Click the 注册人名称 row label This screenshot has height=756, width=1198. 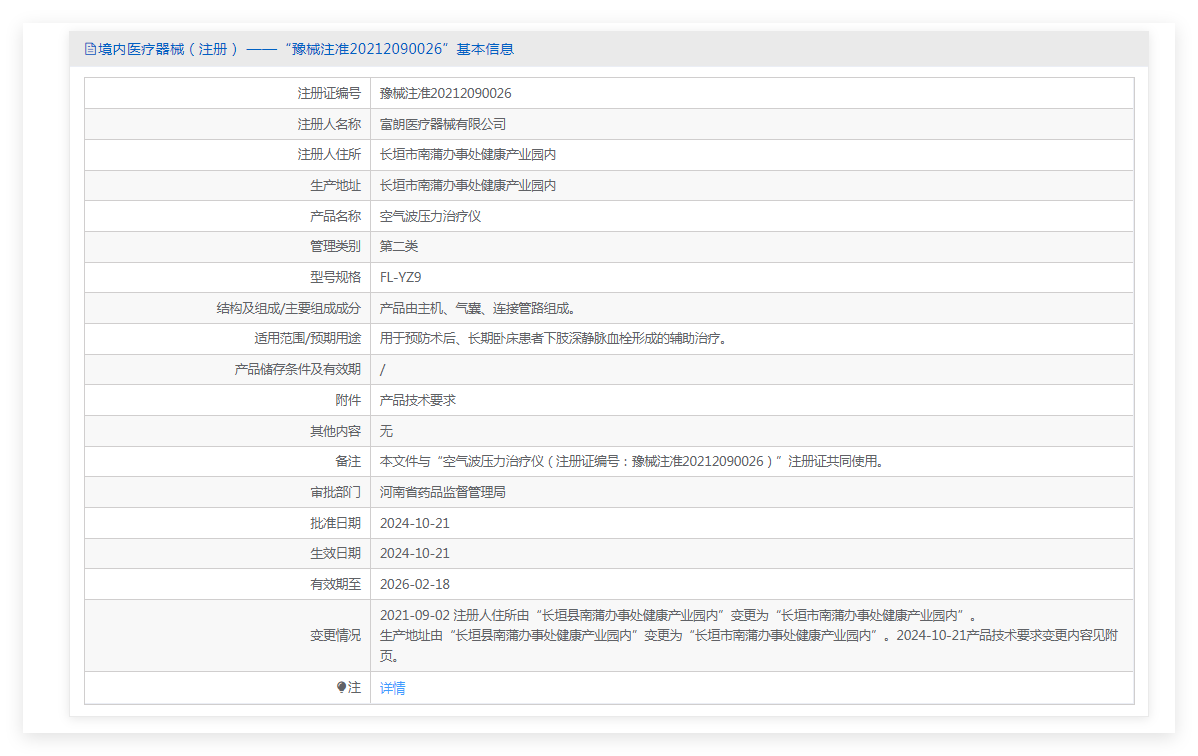[x=329, y=124]
